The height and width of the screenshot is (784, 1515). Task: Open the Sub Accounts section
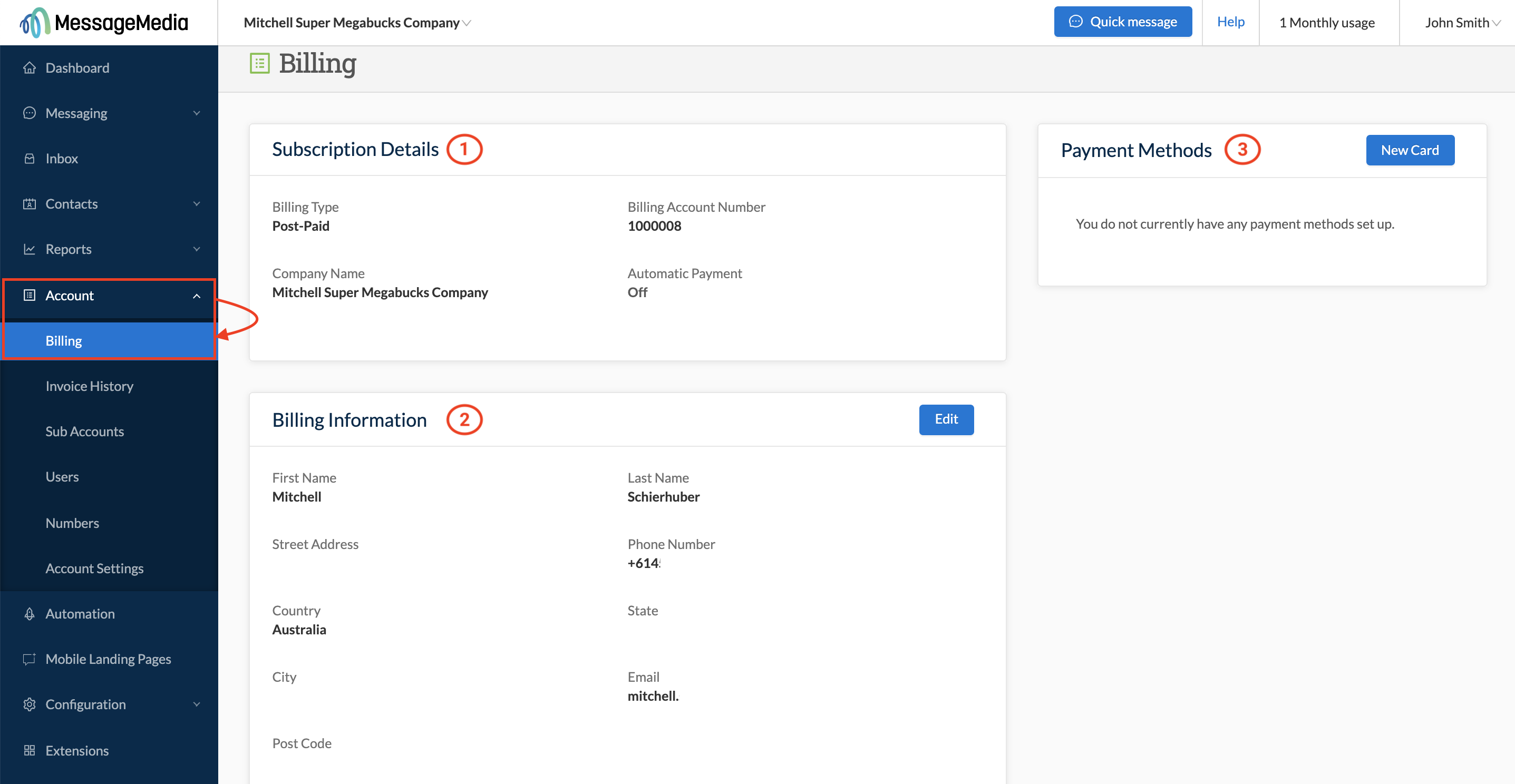pos(85,431)
